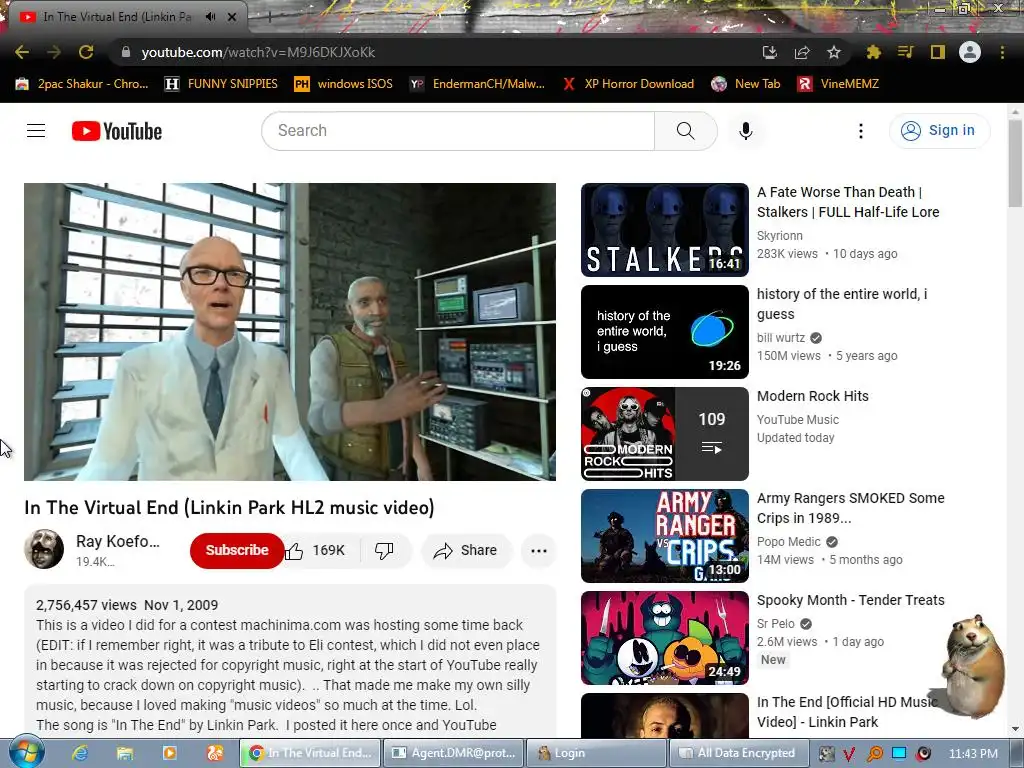Start voice search with the microphone

pyautogui.click(x=745, y=131)
